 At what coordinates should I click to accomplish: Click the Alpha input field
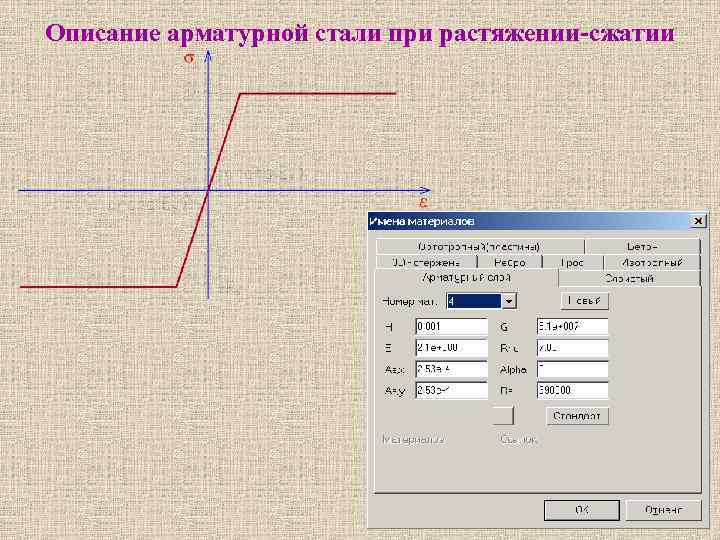click(573, 369)
